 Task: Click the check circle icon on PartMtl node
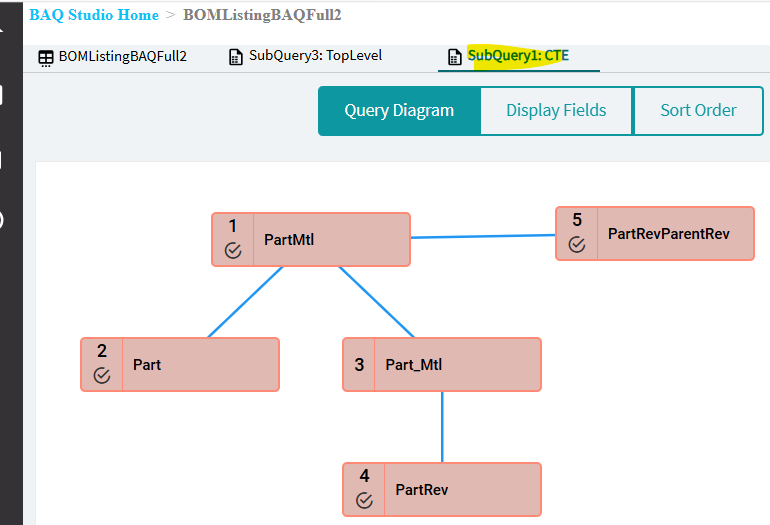pyautogui.click(x=233, y=250)
